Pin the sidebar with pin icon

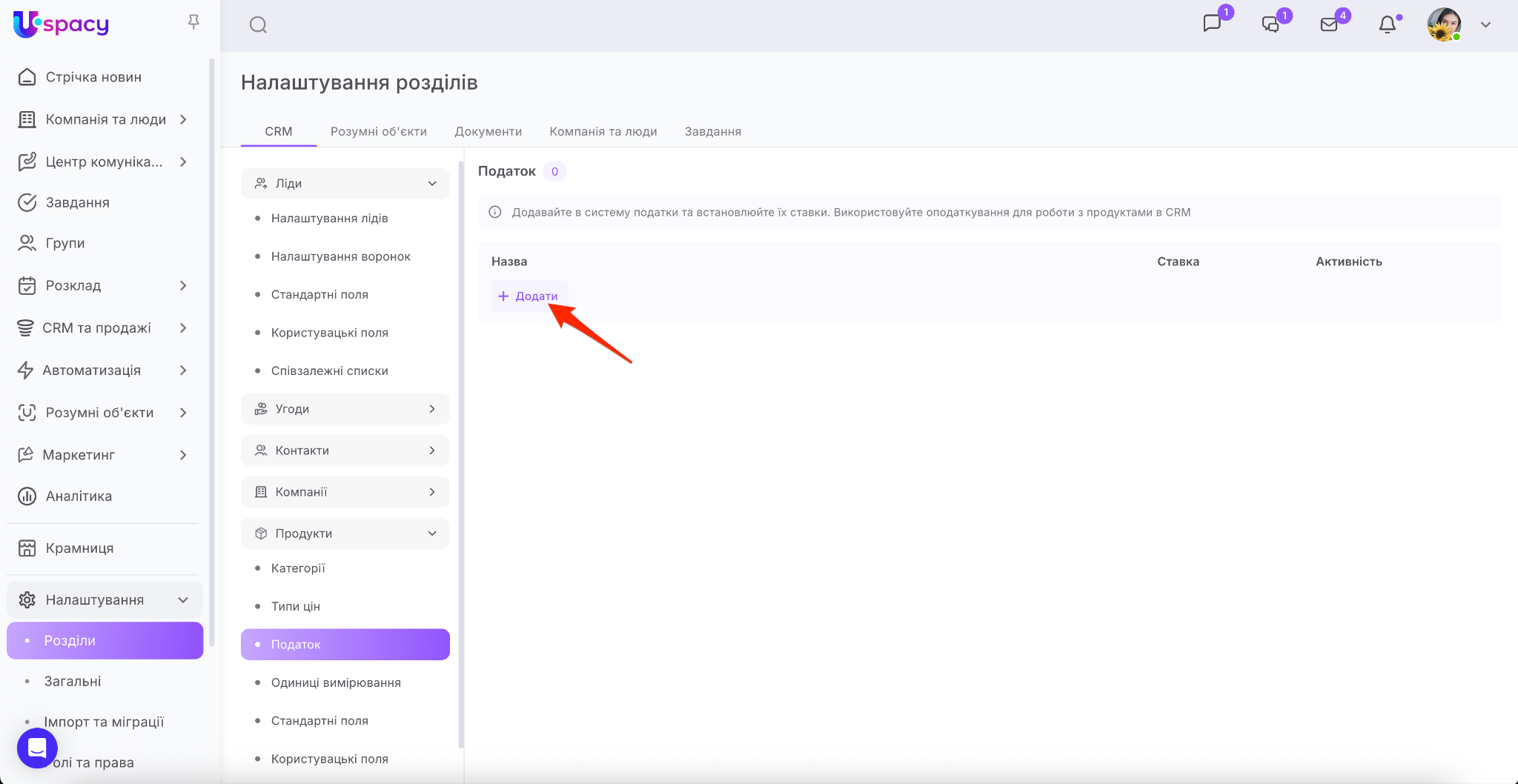pyautogui.click(x=193, y=22)
